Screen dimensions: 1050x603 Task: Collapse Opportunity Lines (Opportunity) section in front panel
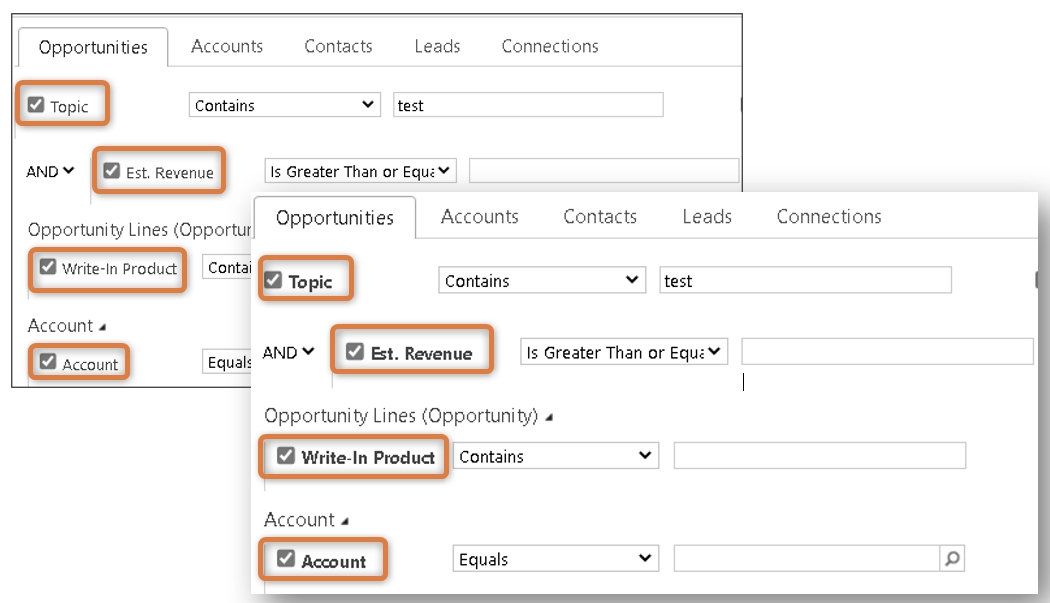547,416
